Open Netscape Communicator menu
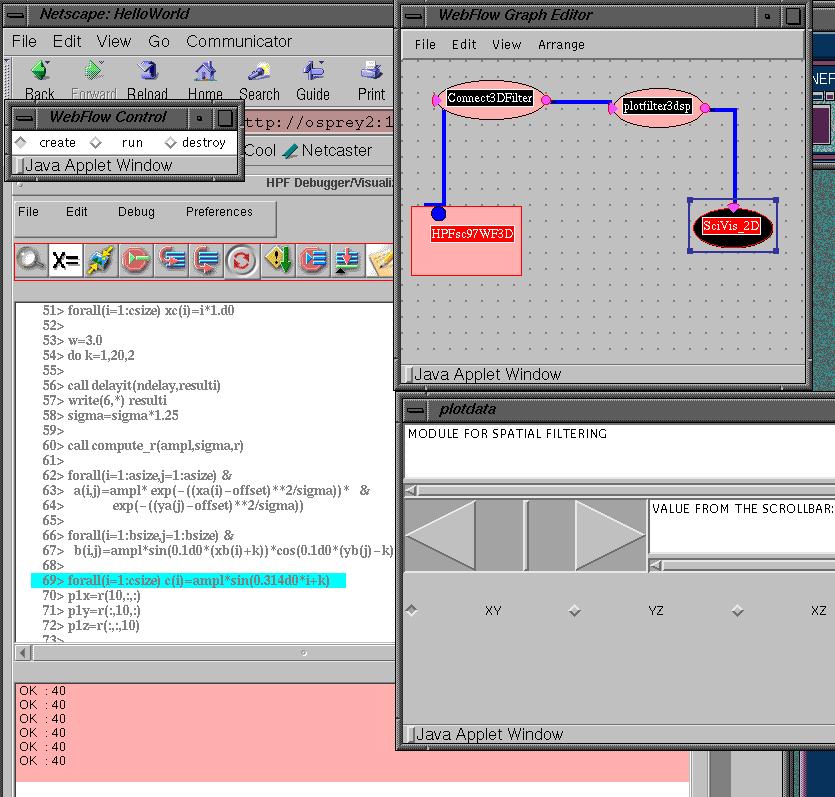Image resolution: width=835 pixels, height=797 pixels. point(239,42)
